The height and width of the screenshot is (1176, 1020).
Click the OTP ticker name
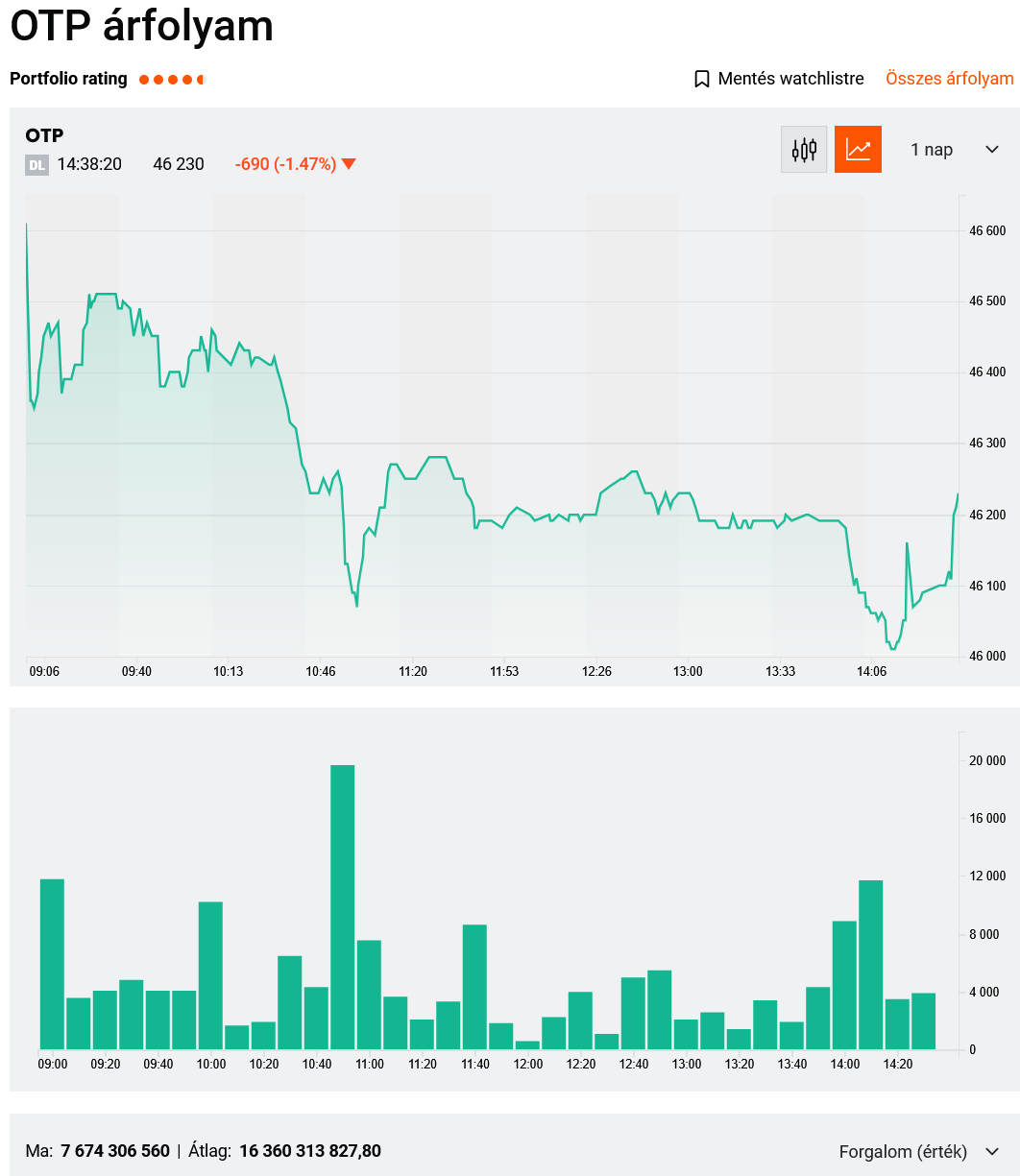click(x=44, y=135)
